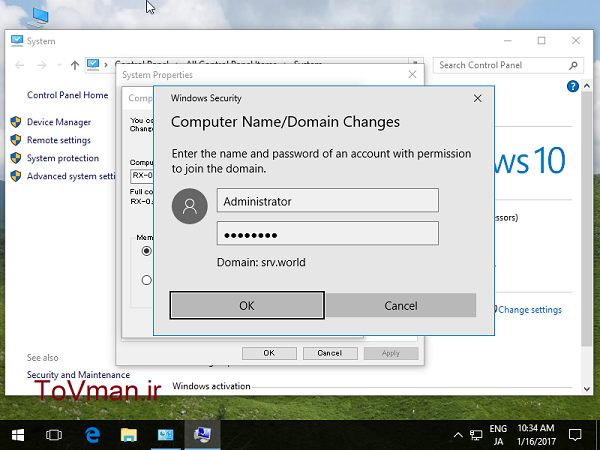Click System protection shield icon
Screen dimensions: 600x450
16,158
